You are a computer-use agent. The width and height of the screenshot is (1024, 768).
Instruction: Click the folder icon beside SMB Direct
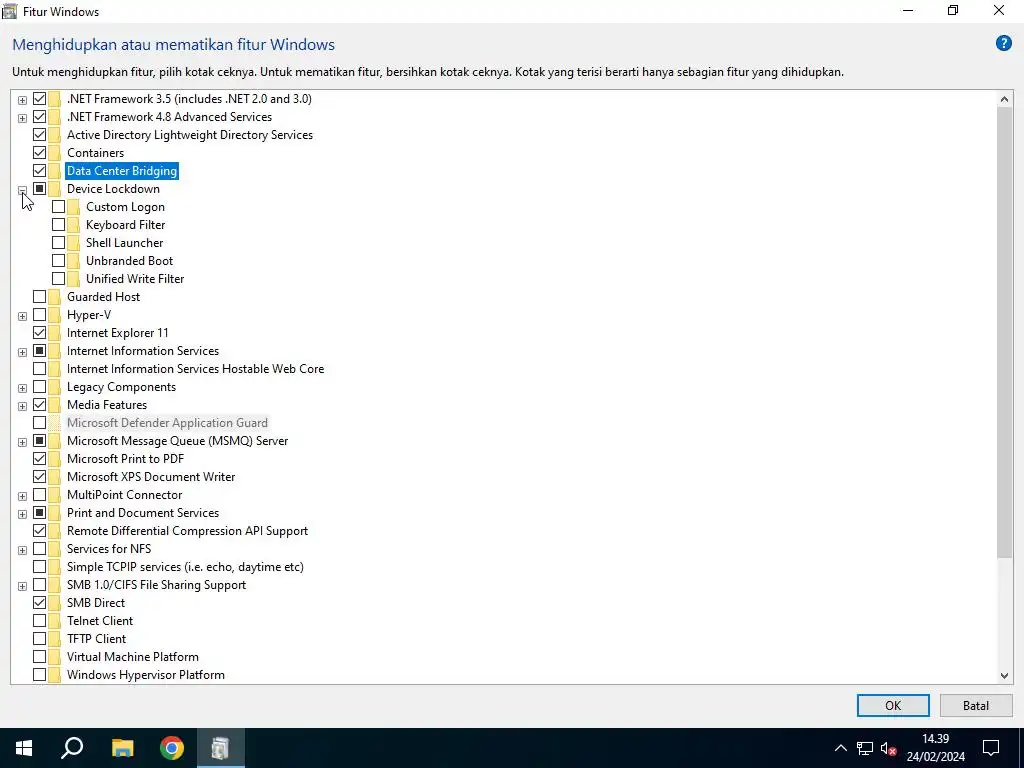54,603
